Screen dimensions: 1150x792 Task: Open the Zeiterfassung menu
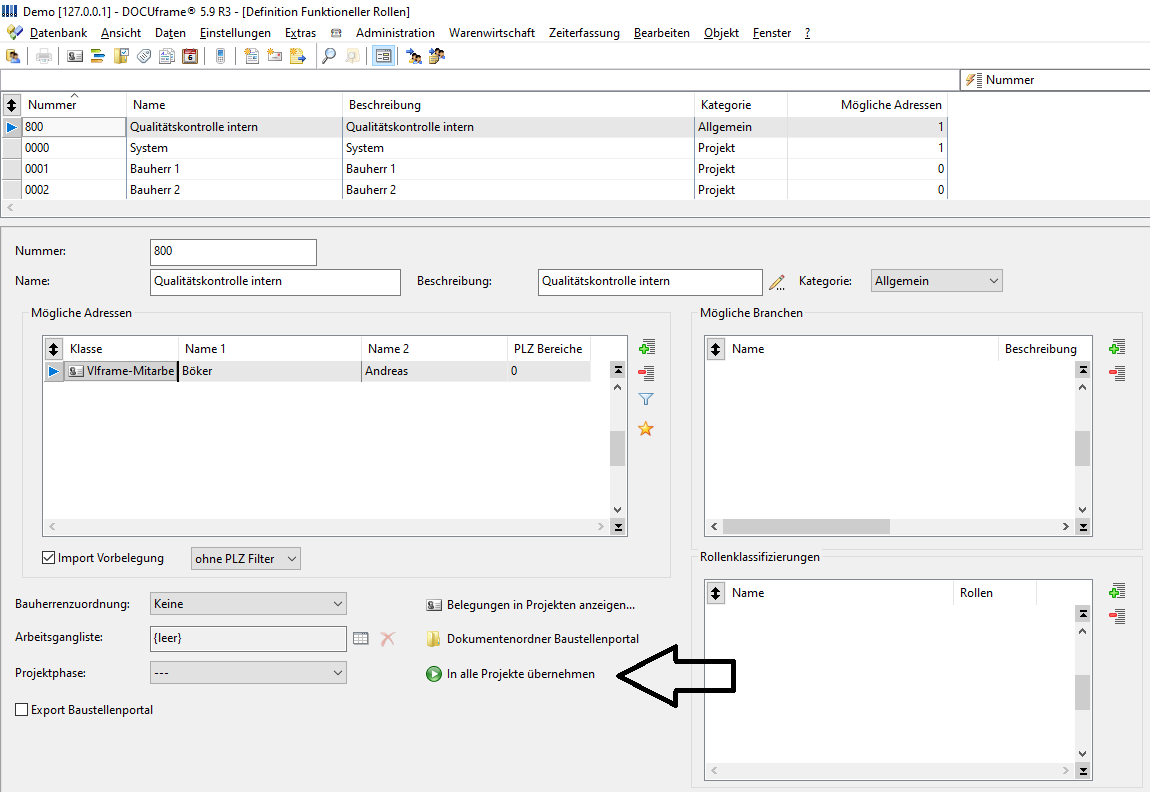click(584, 33)
